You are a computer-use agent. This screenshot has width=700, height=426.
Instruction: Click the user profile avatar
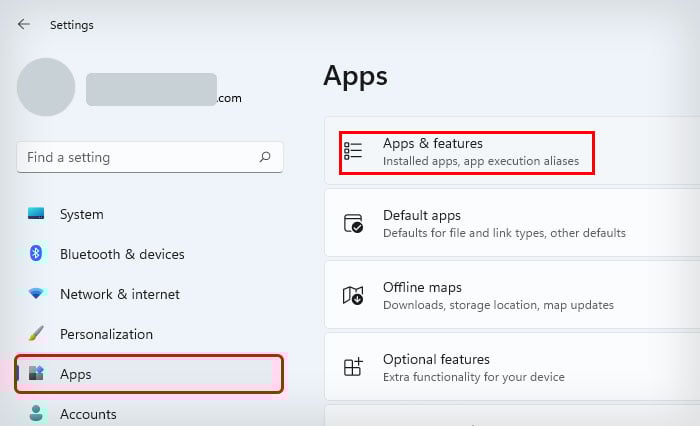point(46,87)
